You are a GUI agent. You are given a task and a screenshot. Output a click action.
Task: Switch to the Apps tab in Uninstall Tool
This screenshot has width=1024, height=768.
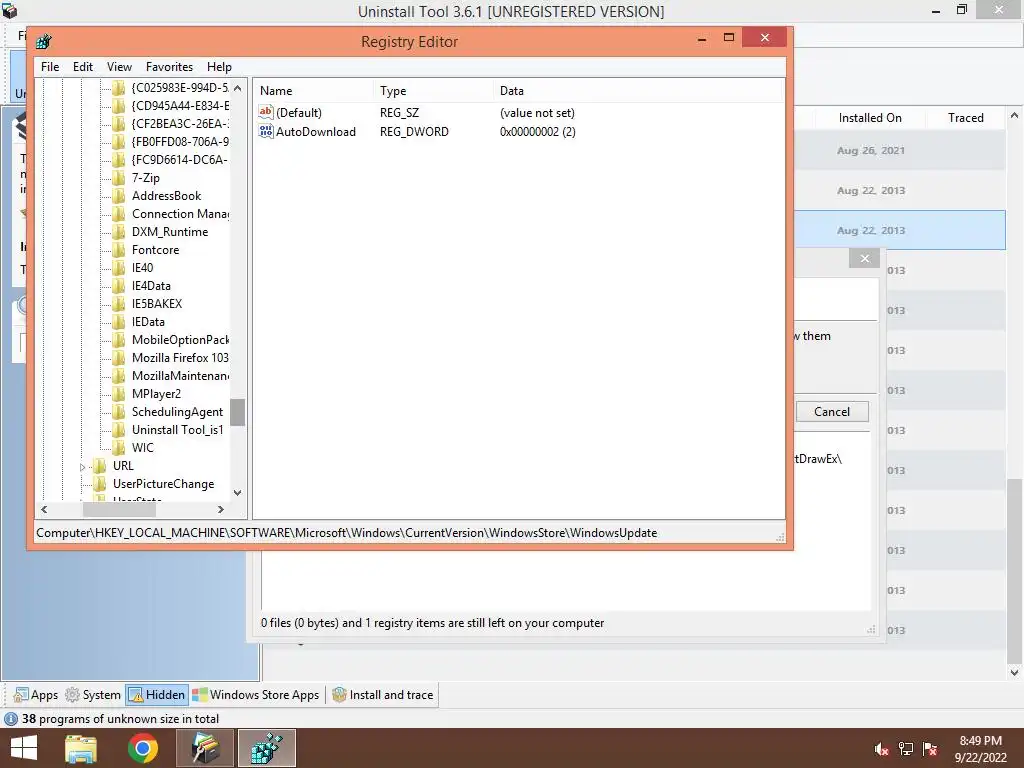point(36,695)
